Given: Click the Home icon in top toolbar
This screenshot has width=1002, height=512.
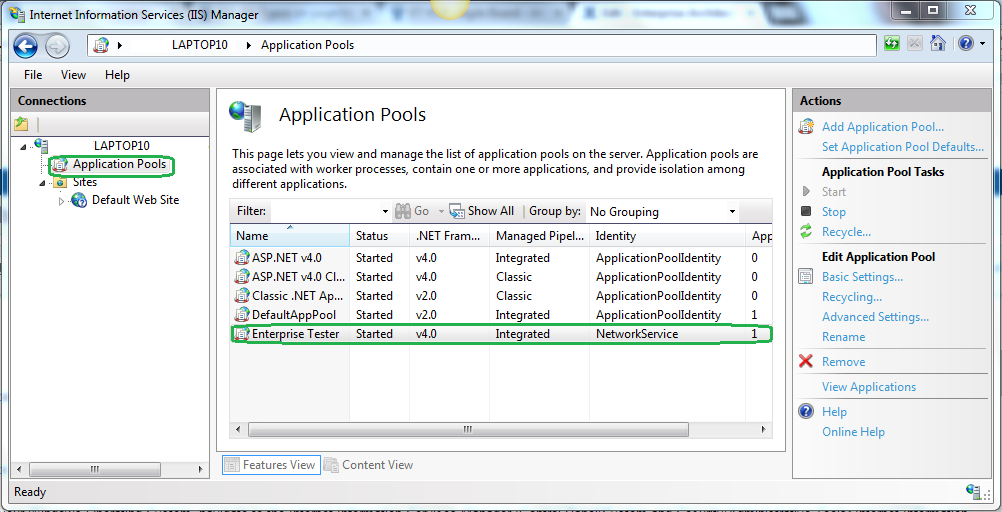Looking at the screenshot, I should (938, 44).
